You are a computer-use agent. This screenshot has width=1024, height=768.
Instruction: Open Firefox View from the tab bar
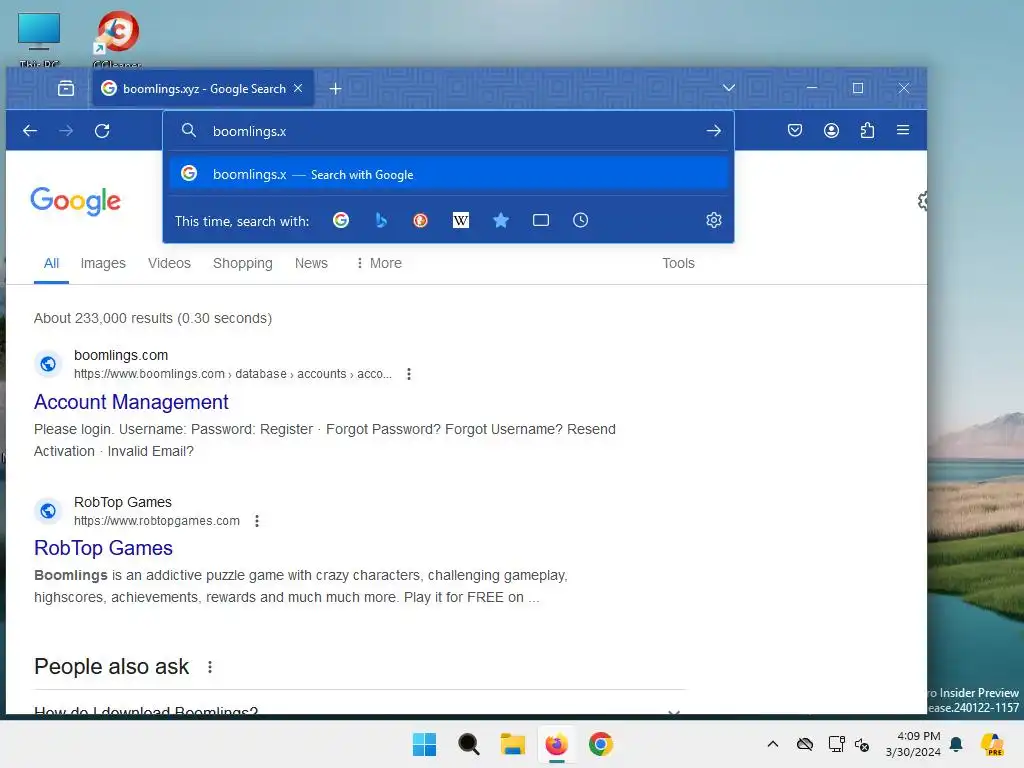66,88
